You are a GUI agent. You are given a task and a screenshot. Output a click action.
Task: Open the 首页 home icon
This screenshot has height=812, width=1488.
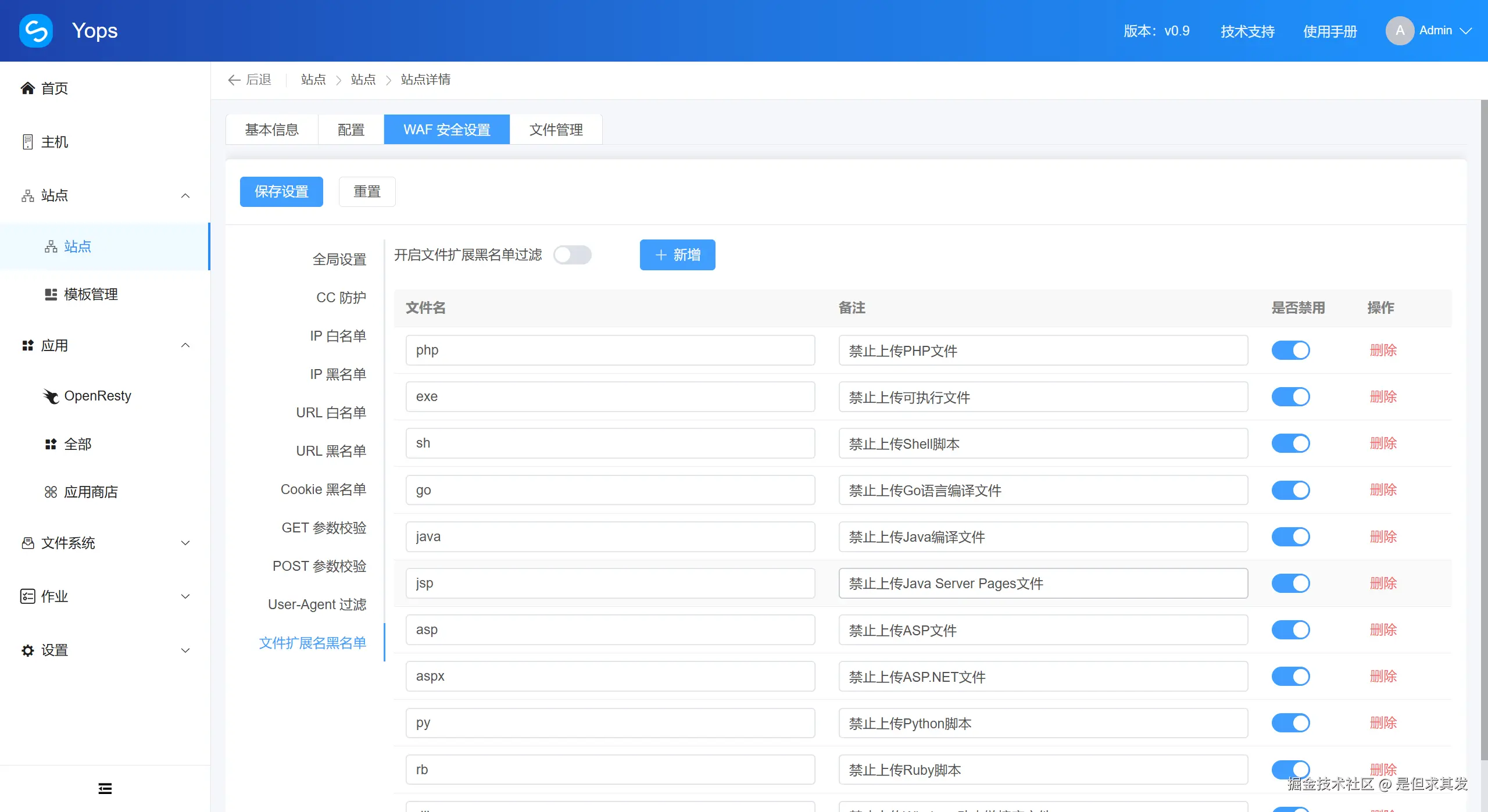[x=27, y=88]
